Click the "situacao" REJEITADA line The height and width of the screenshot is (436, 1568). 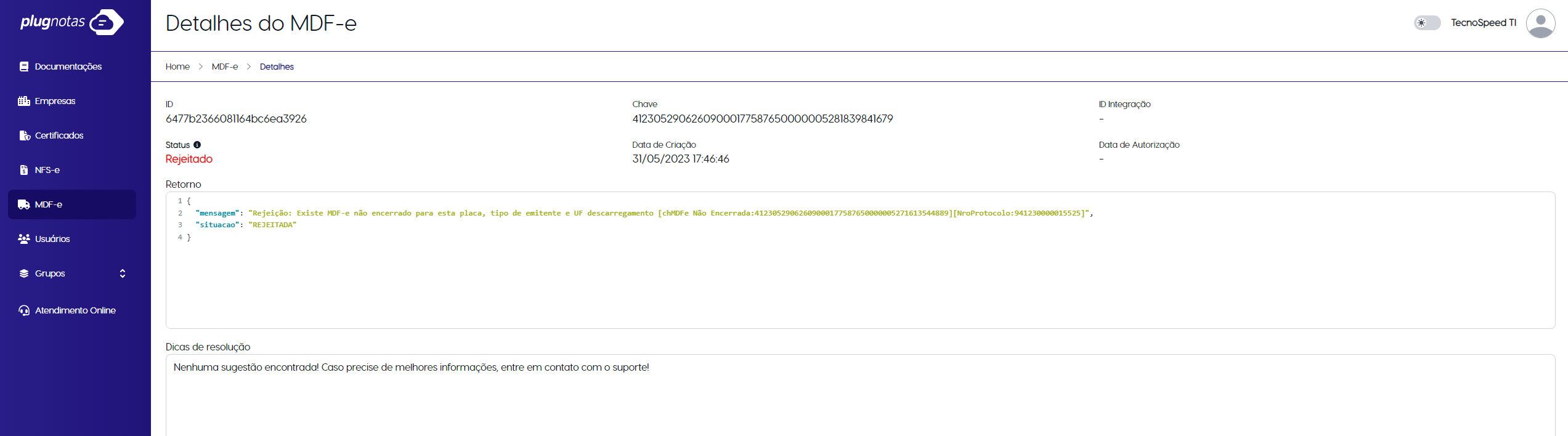tap(246, 225)
